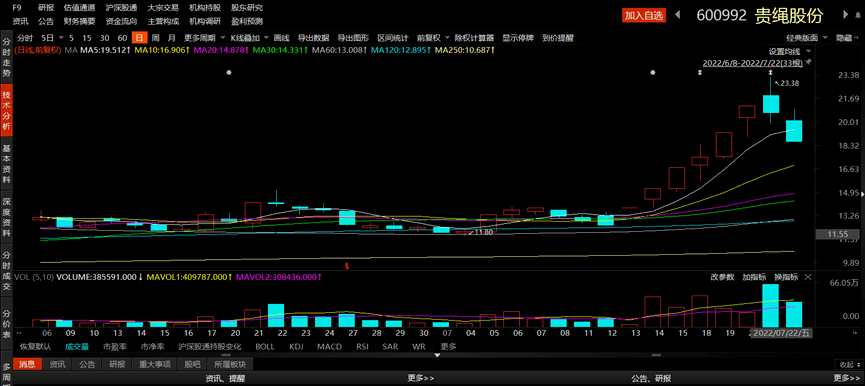Expand the 更多周期 dropdown

205,38
